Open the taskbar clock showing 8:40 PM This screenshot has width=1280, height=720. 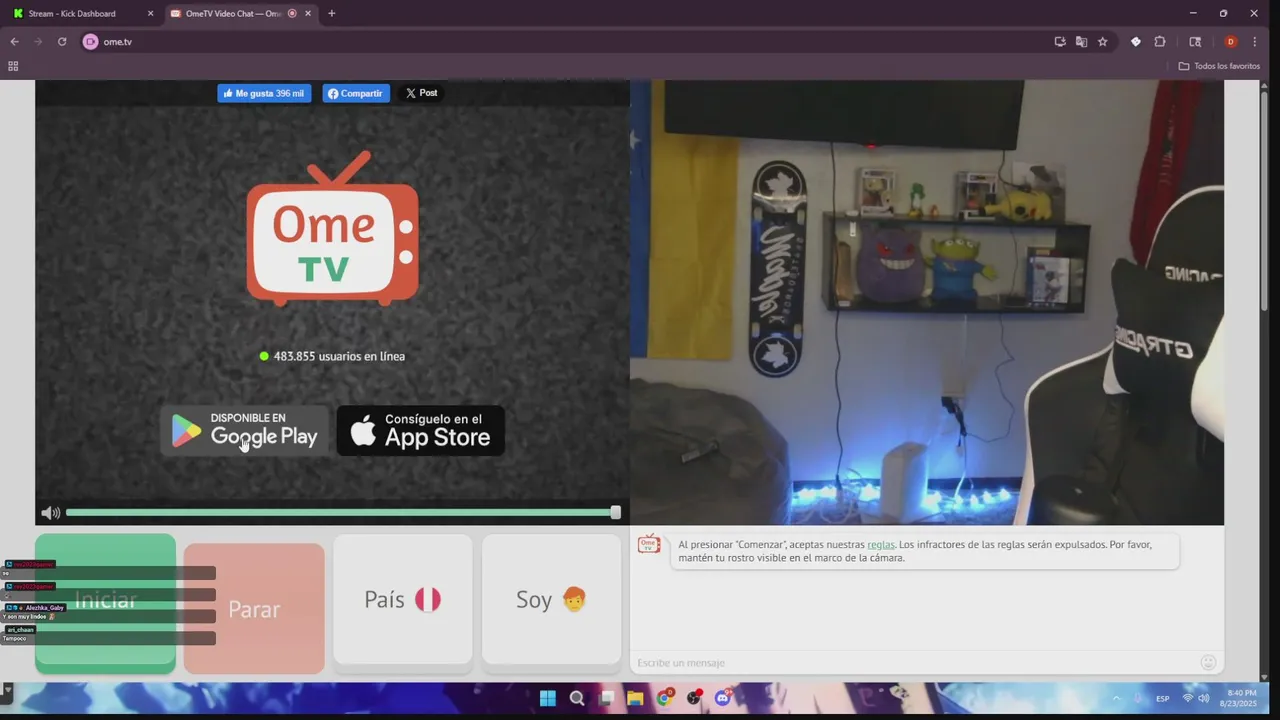coord(1238,698)
